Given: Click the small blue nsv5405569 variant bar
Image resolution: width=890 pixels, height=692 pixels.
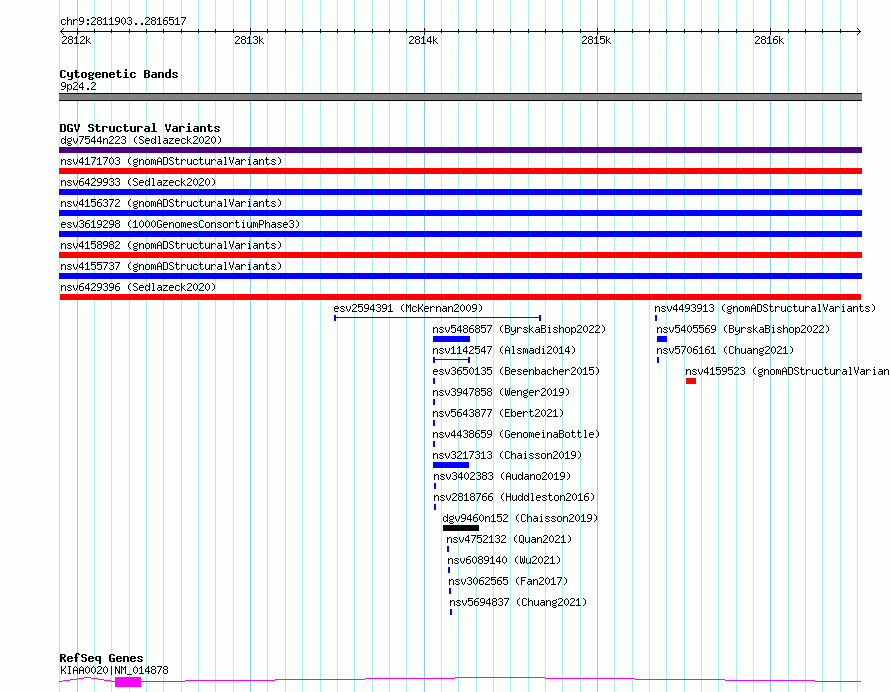Looking at the screenshot, I should click(x=662, y=339).
